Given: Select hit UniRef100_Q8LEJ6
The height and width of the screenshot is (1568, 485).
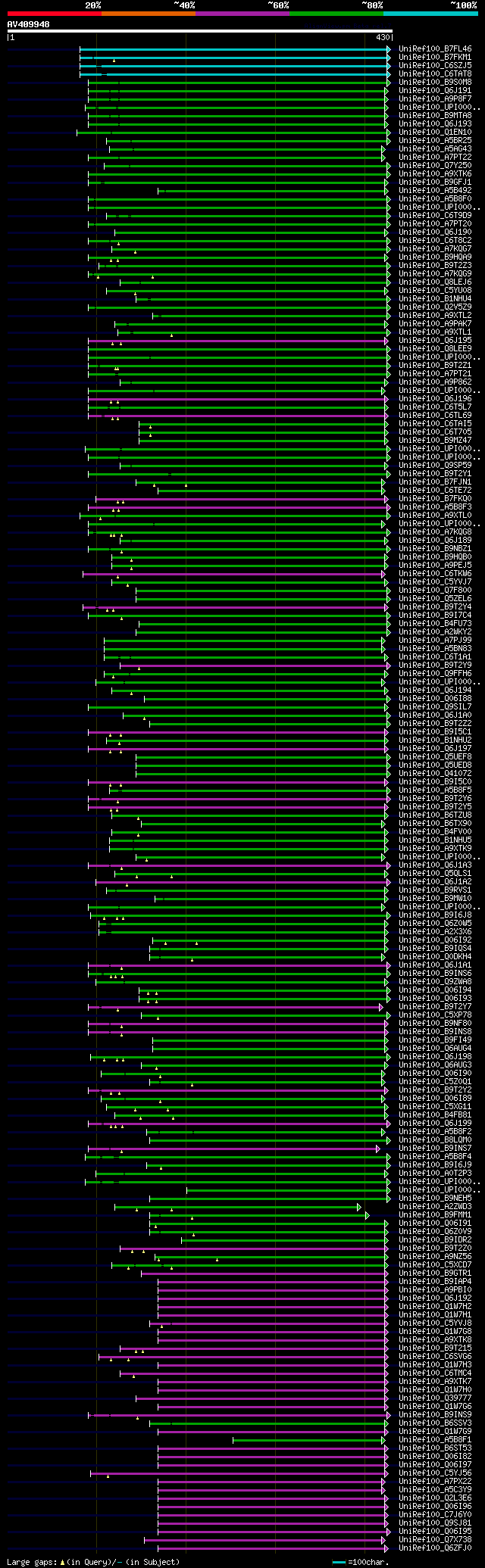Looking at the screenshot, I should pos(435,282).
